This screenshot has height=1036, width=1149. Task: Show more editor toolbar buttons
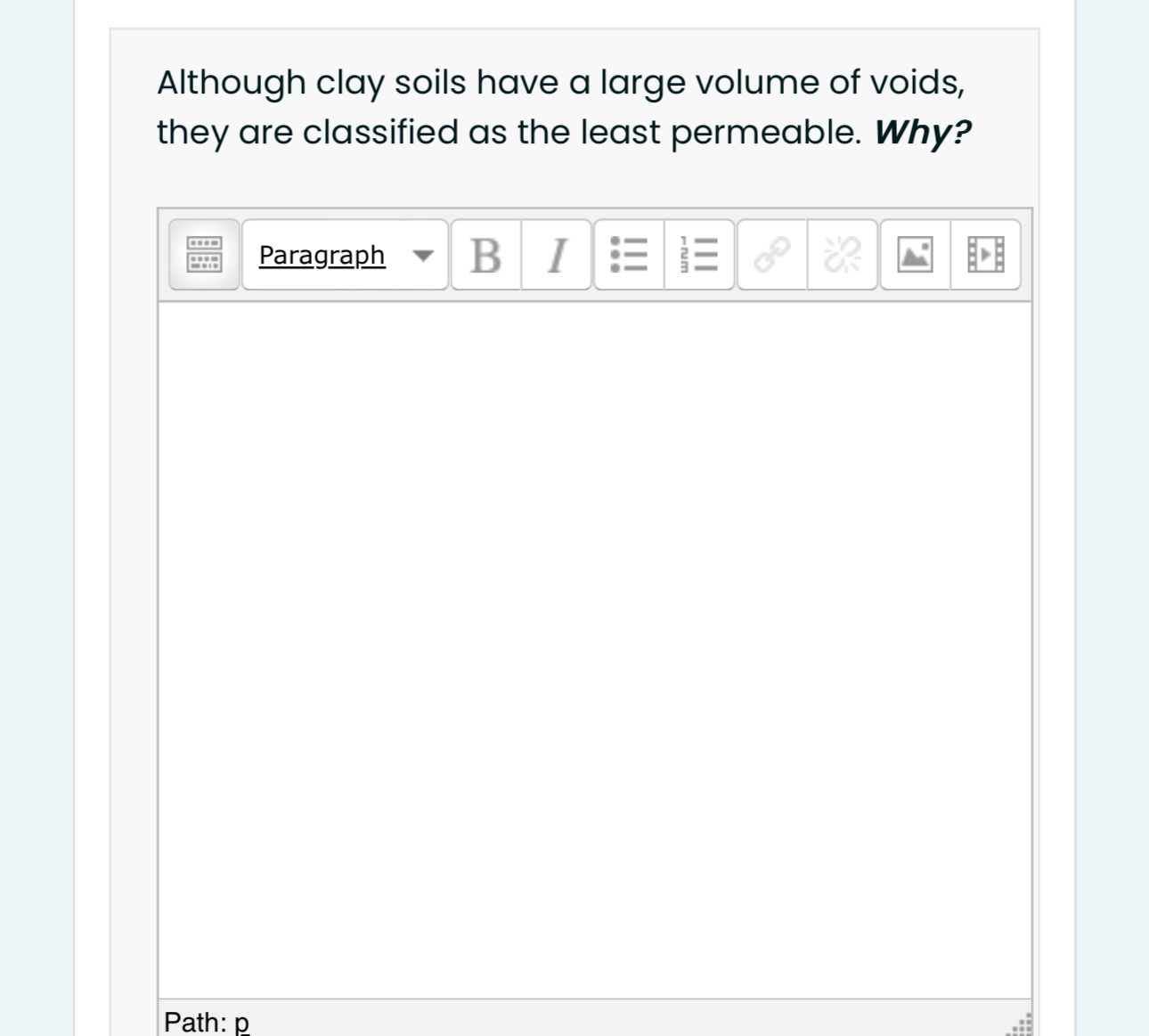pyautogui.click(x=202, y=255)
